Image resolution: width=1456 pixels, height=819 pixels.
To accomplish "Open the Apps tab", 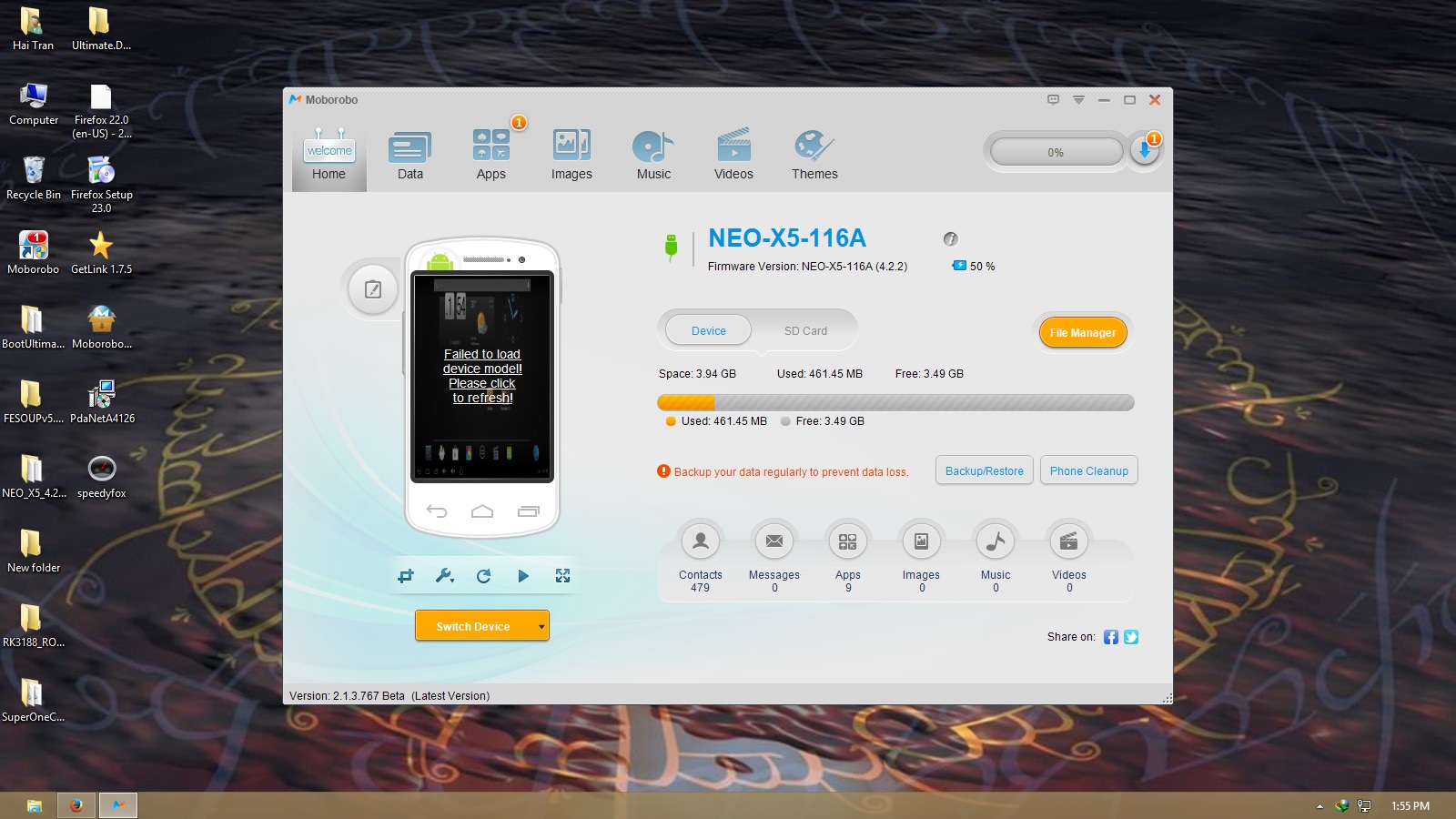I will point(491,155).
